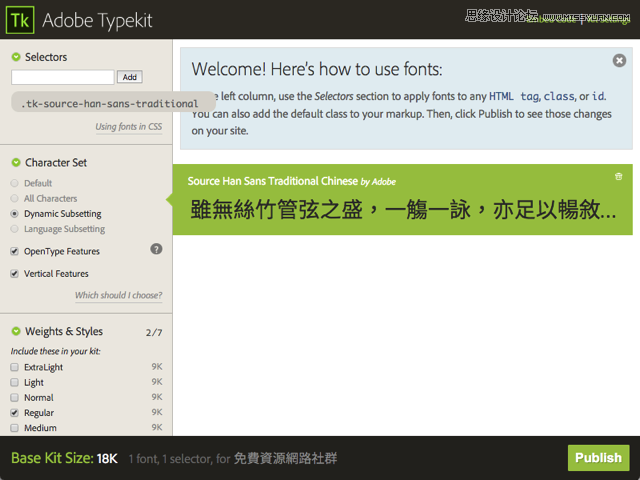This screenshot has height=480, width=640.
Task: Click the Chinese sample text preview
Action: pyautogui.click(x=403, y=209)
